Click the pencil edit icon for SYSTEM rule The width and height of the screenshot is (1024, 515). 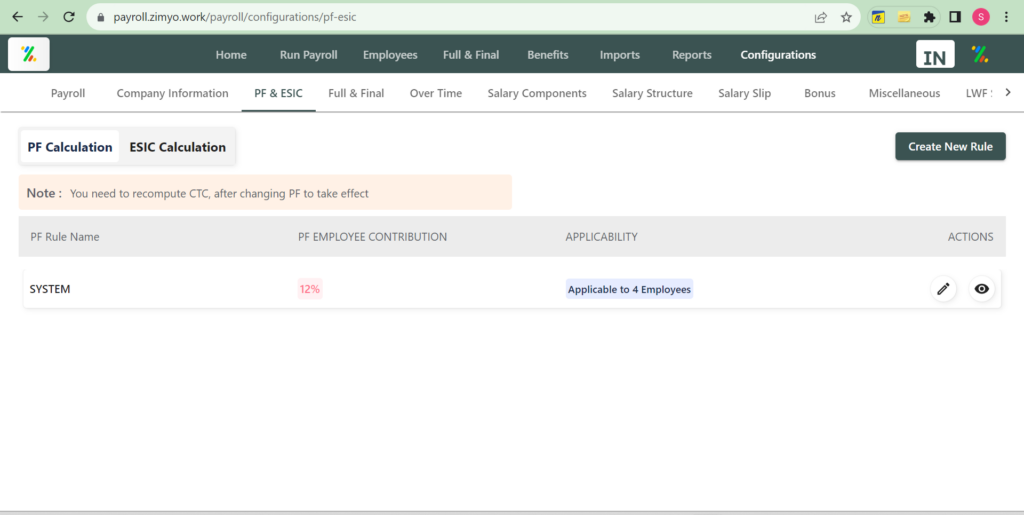942,289
